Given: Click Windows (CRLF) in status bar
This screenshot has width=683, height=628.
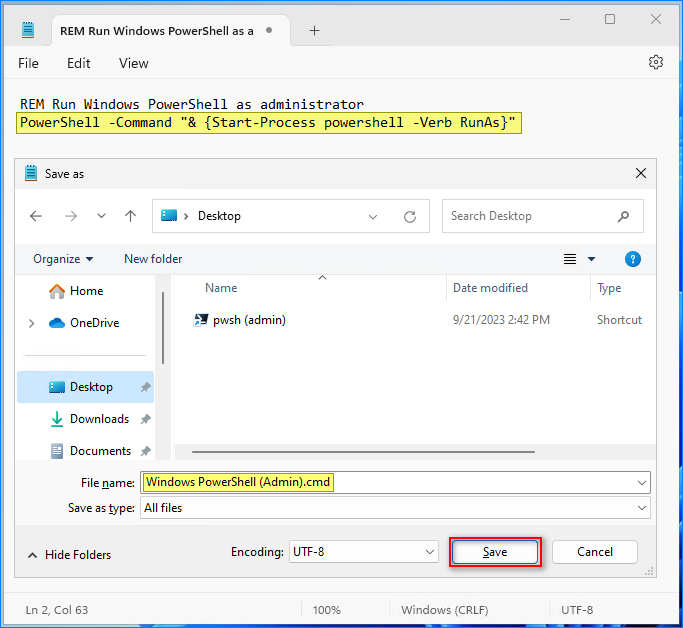Looking at the screenshot, I should click(444, 610).
